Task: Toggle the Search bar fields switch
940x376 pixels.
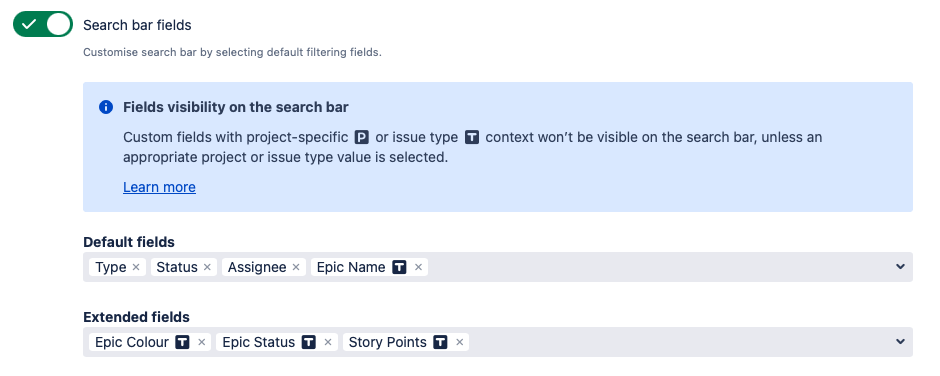Action: pyautogui.click(x=43, y=25)
